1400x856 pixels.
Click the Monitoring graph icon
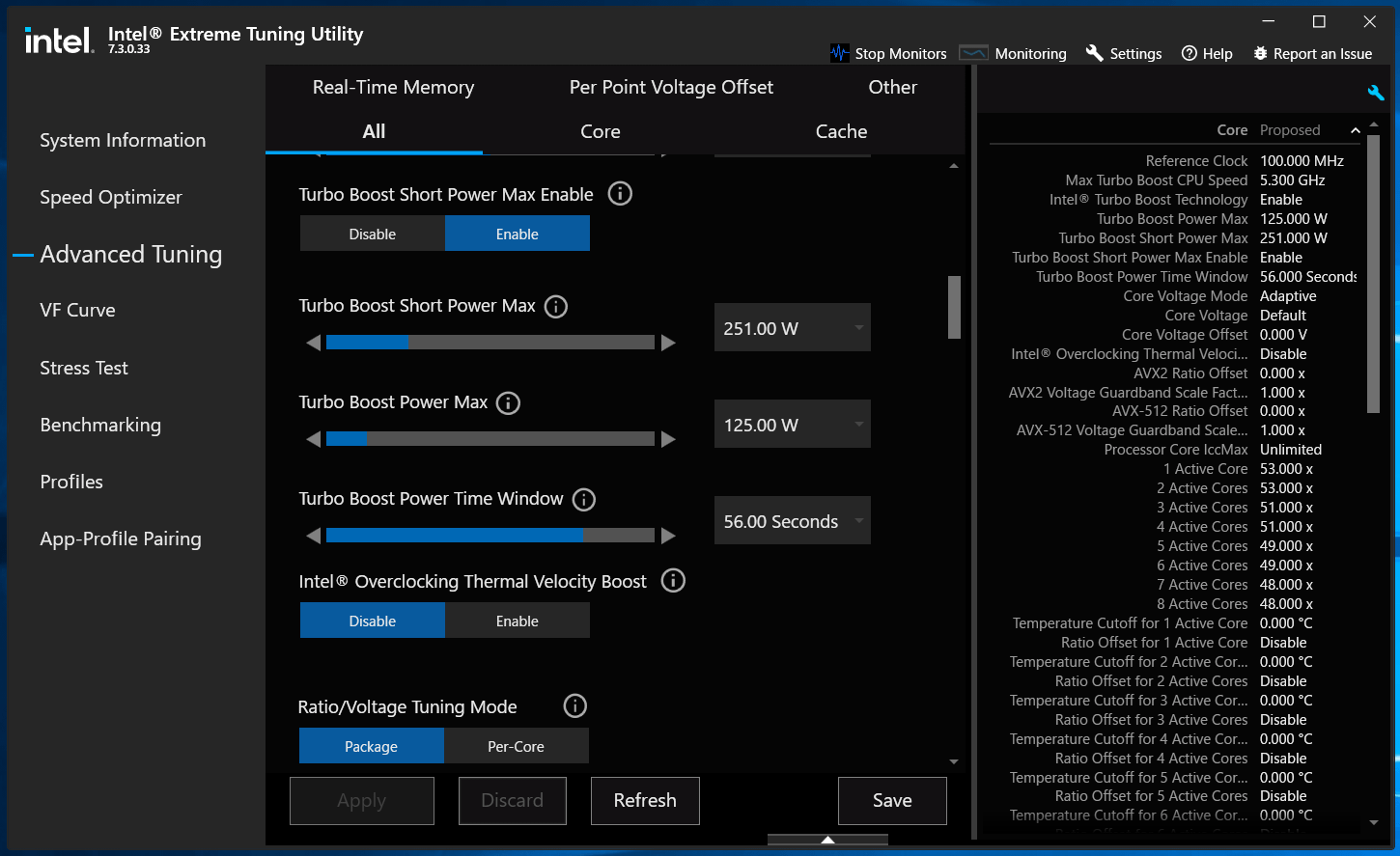[973, 53]
